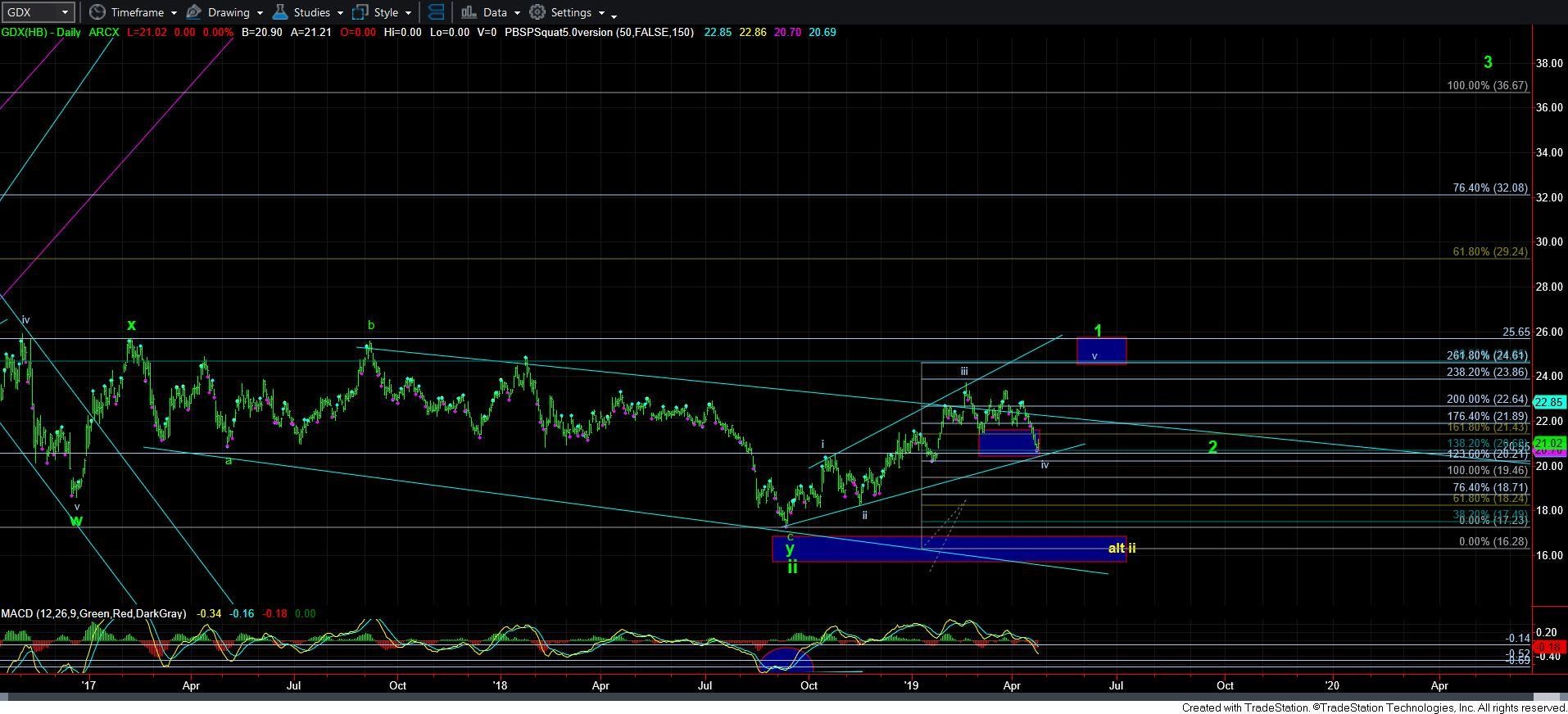Click the blue stacked layout icon
Image resolution: width=1568 pixels, height=714 pixels.
[437, 12]
